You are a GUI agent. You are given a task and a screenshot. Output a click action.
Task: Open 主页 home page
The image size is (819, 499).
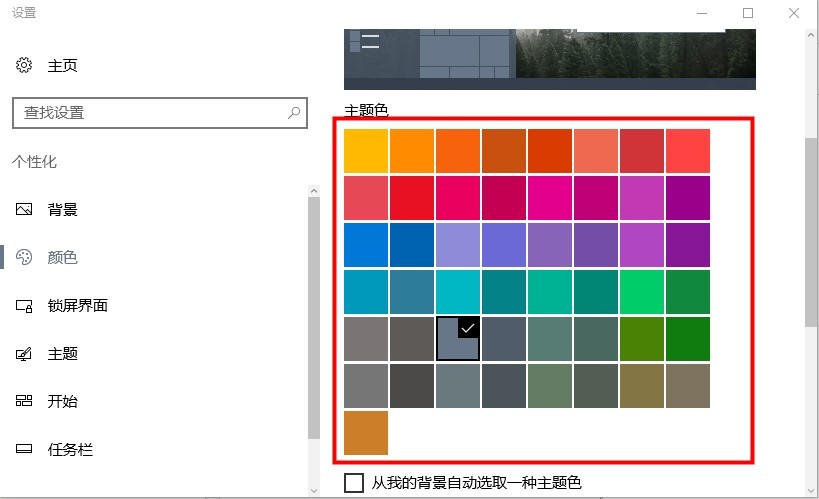tap(63, 65)
